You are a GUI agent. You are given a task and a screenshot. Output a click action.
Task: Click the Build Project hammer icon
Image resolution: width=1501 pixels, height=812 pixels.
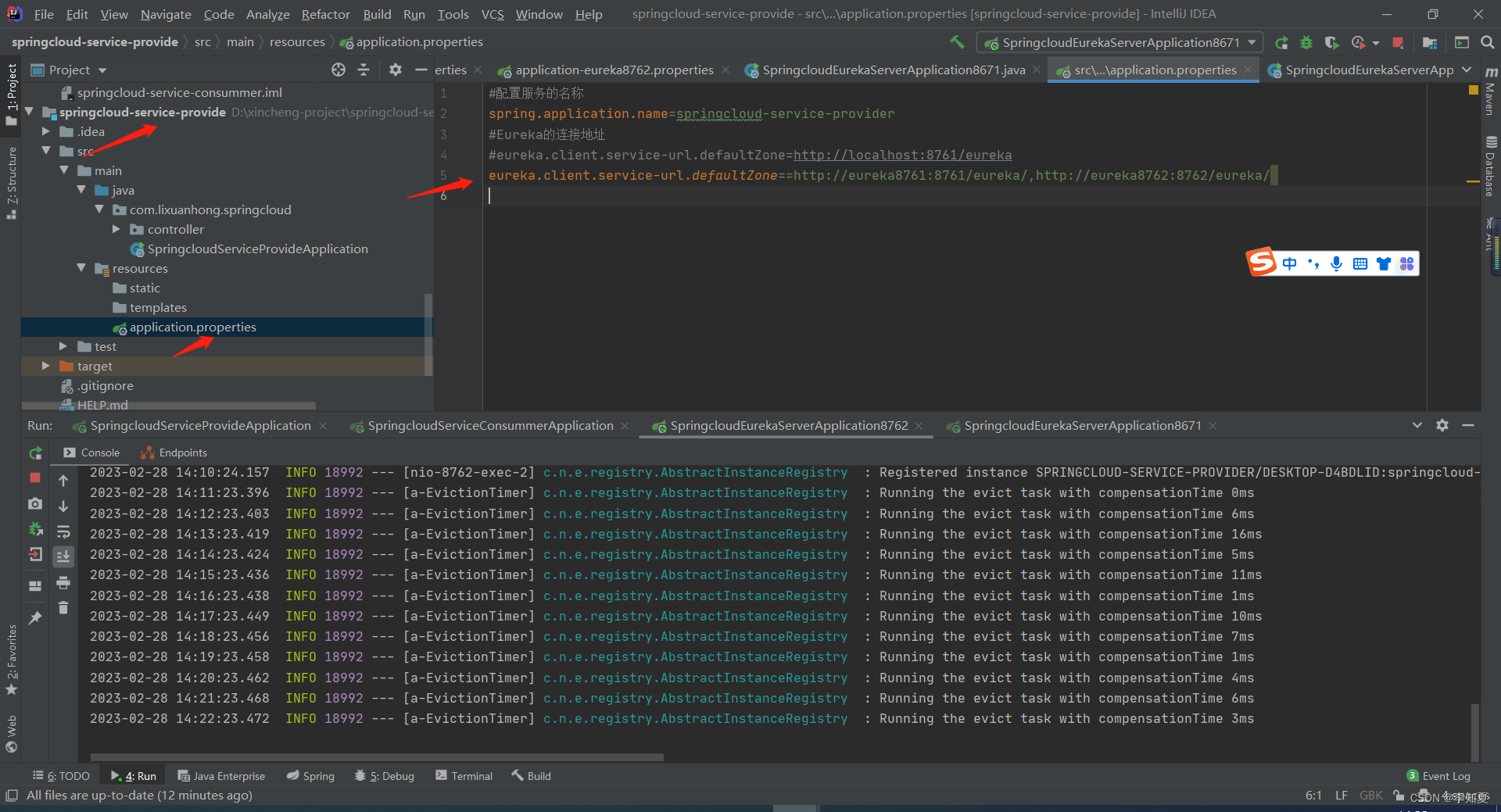[957, 42]
